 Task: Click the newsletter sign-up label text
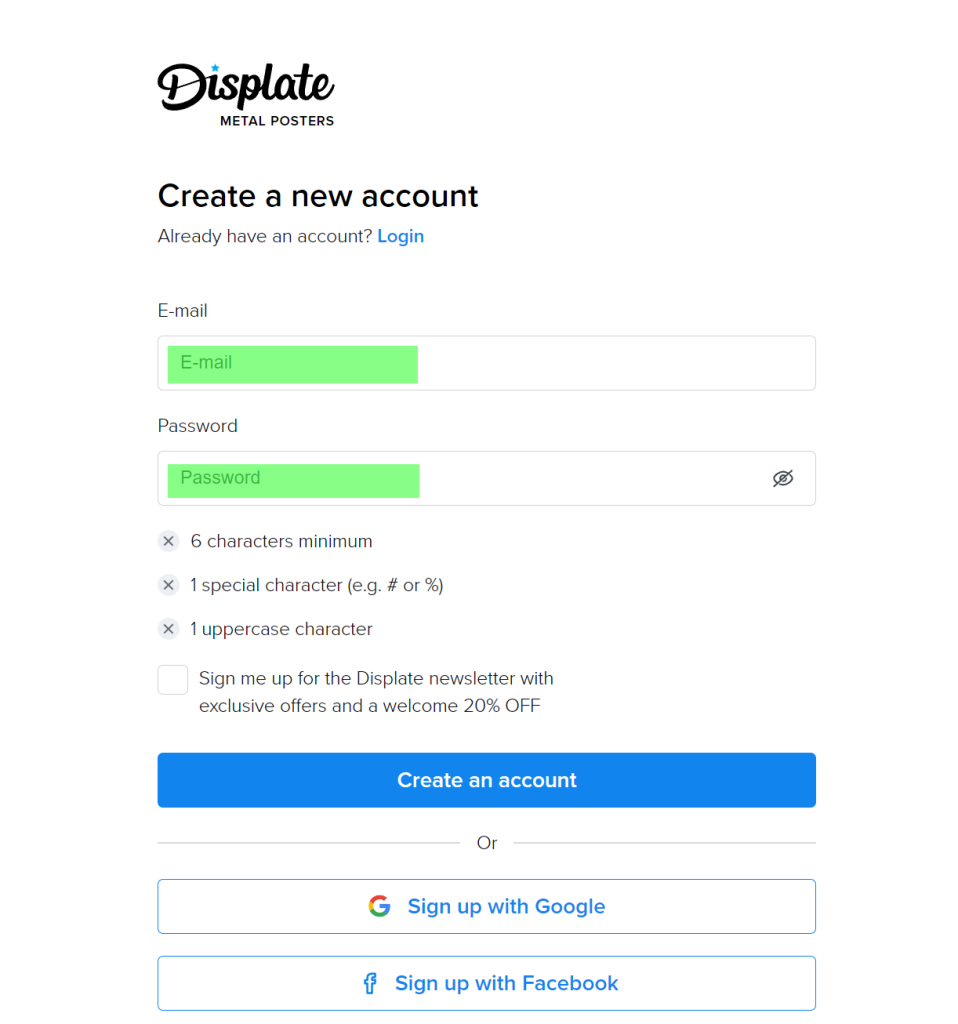click(376, 692)
